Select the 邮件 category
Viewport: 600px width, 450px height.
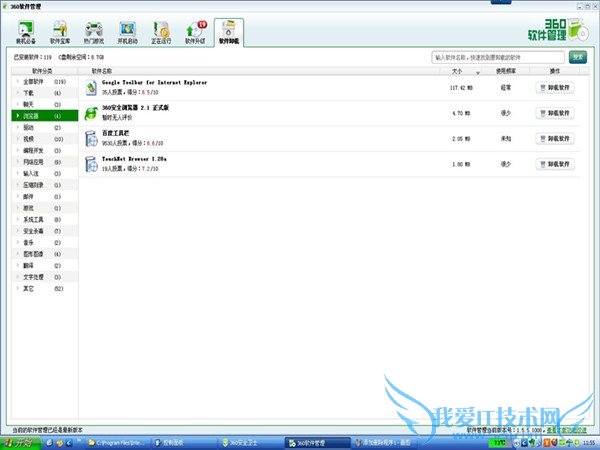tap(45, 196)
